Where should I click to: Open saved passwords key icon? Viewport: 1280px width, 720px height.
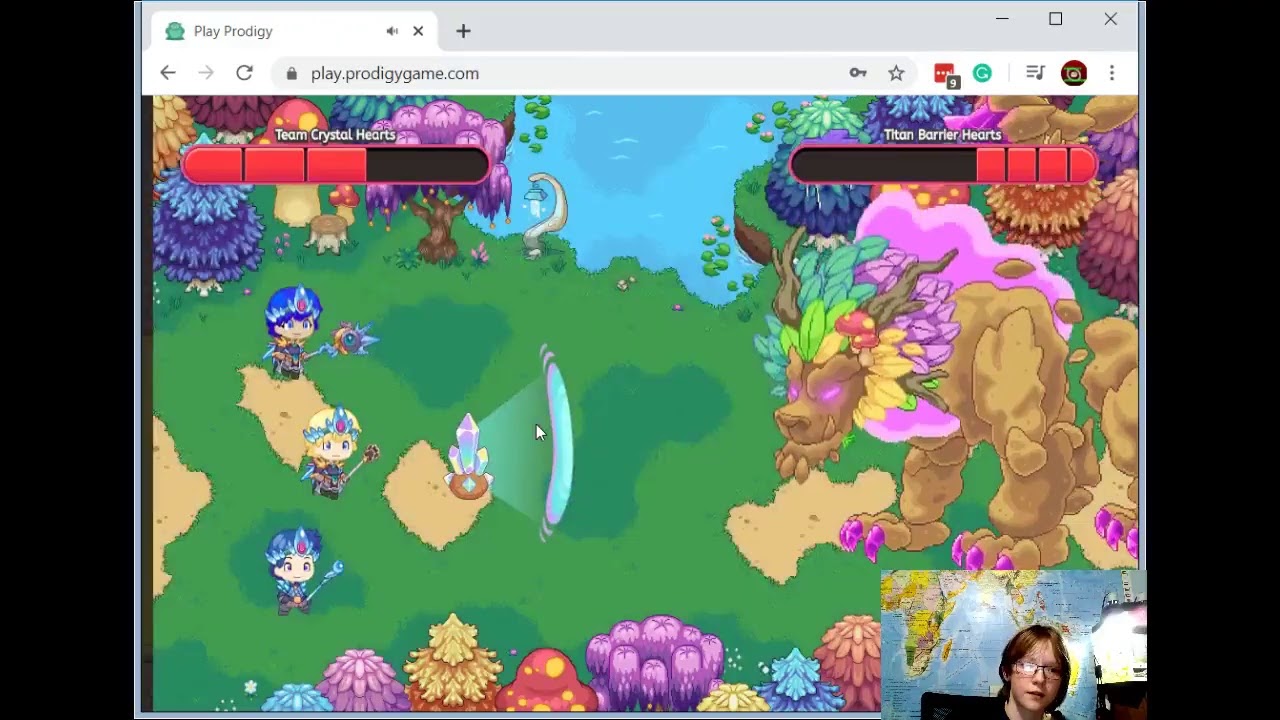click(858, 73)
